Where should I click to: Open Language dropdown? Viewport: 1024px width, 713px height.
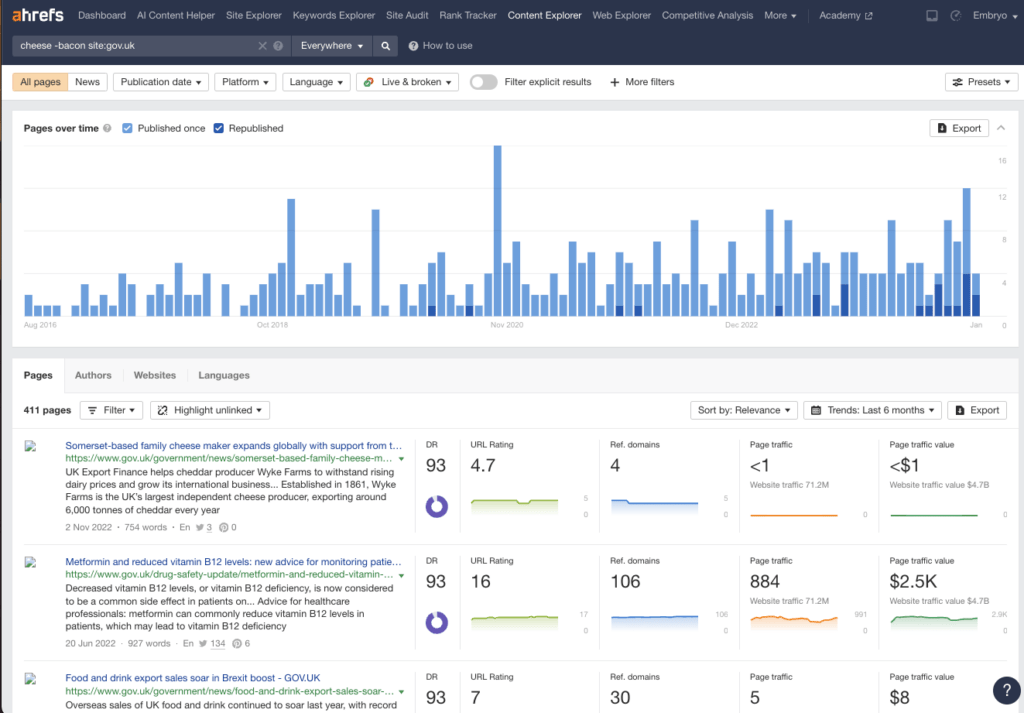pos(316,82)
